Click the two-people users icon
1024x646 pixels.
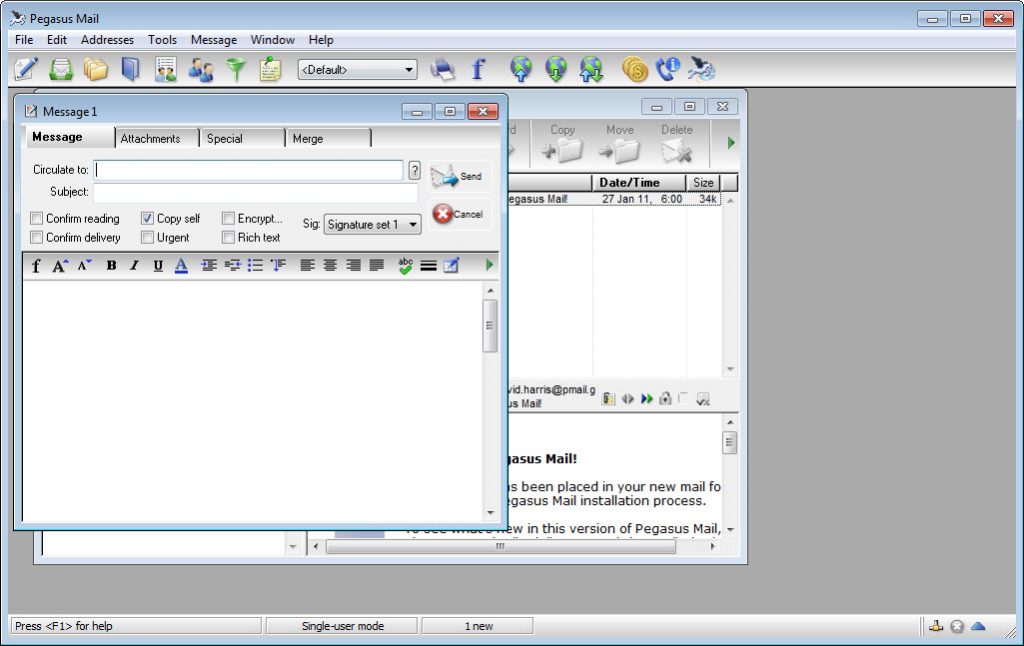click(x=200, y=69)
